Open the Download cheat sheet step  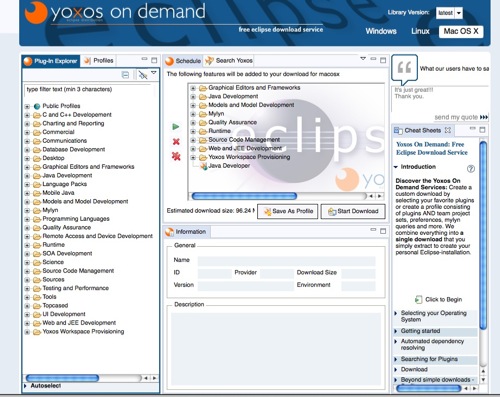click(414, 369)
